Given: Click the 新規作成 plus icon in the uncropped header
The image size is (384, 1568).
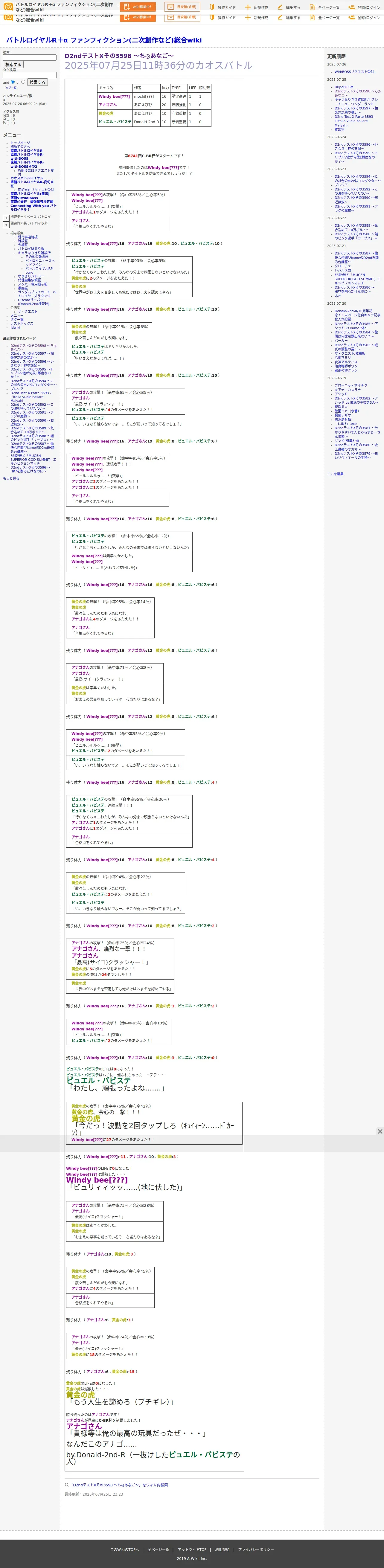Looking at the screenshot, I should 248,7.
